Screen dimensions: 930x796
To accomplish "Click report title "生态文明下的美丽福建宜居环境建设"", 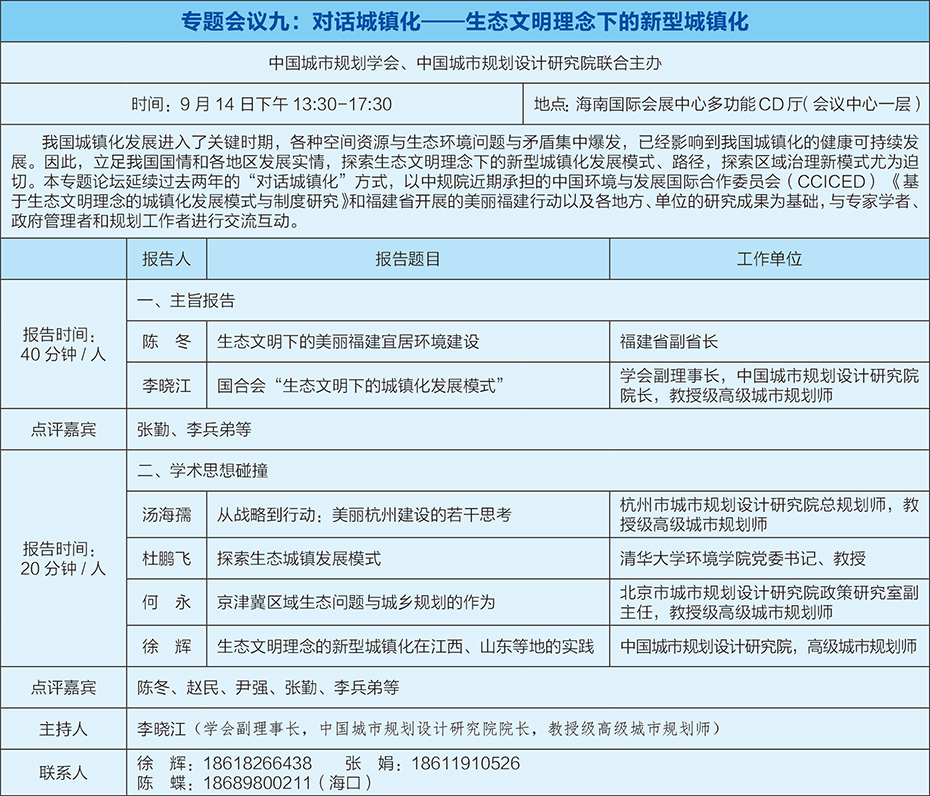I will tap(348, 341).
